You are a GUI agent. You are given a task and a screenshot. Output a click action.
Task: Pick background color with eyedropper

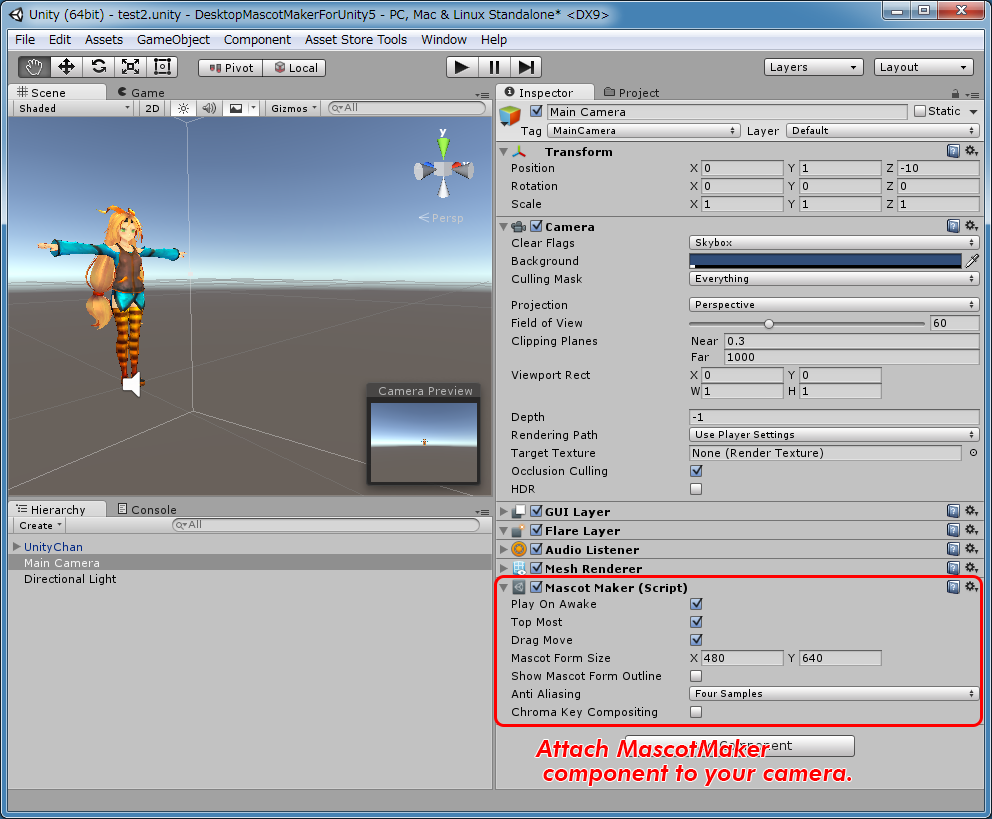click(x=972, y=261)
